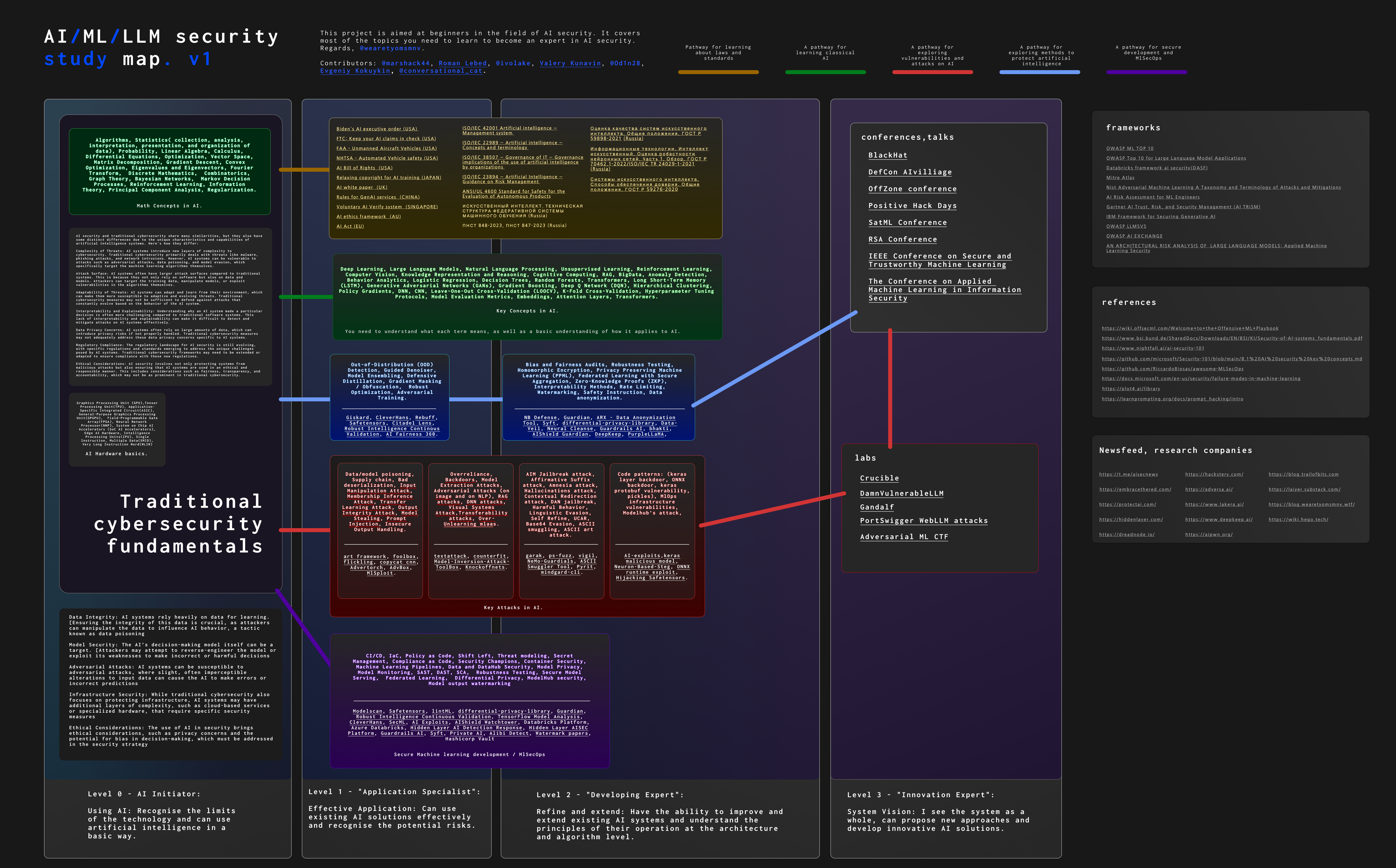Open AI Act (EU) link
This screenshot has height=868, width=1396.
350,226
